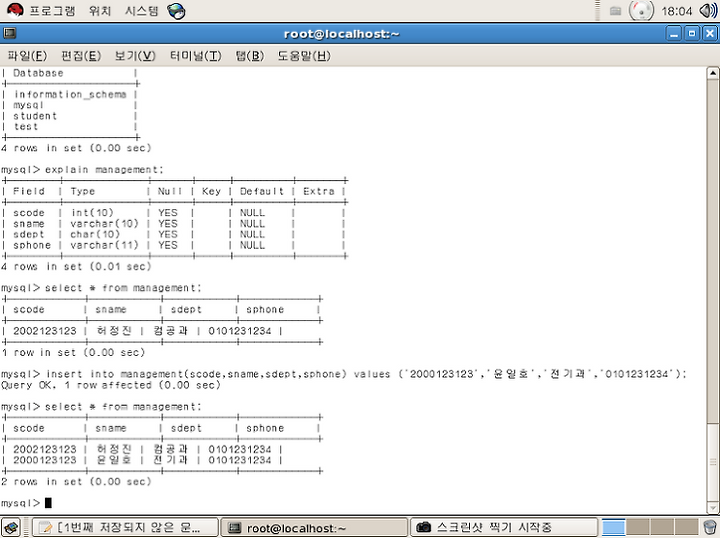Switch to the last workspace in pager
The width and height of the screenshot is (720, 538).
click(x=686, y=527)
